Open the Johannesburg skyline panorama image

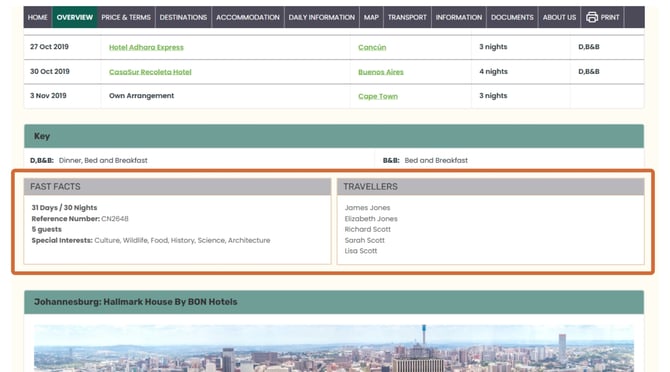(334, 348)
